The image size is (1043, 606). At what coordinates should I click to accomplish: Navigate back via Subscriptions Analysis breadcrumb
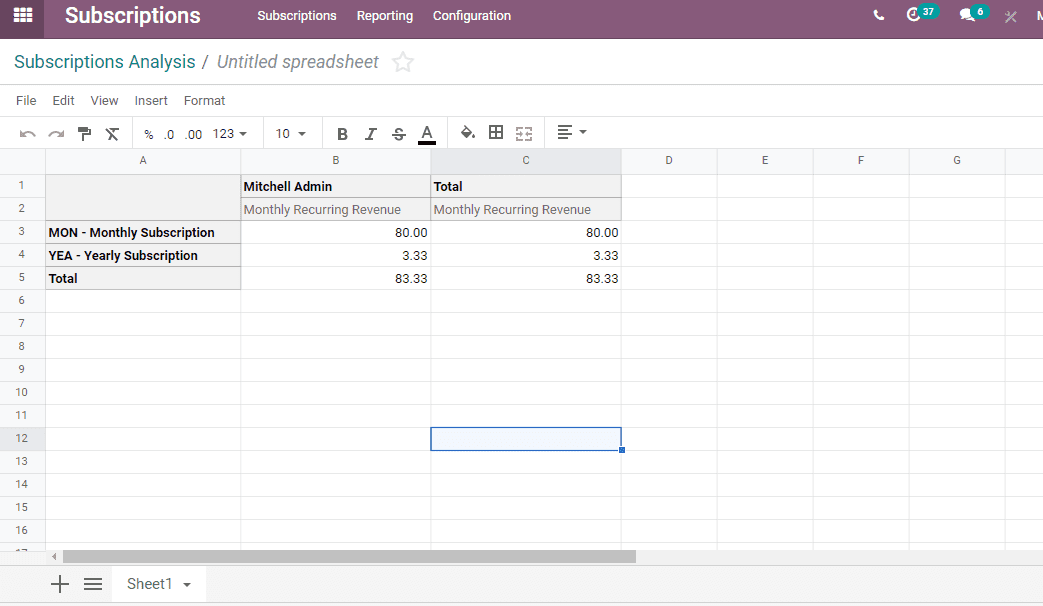[x=104, y=61]
